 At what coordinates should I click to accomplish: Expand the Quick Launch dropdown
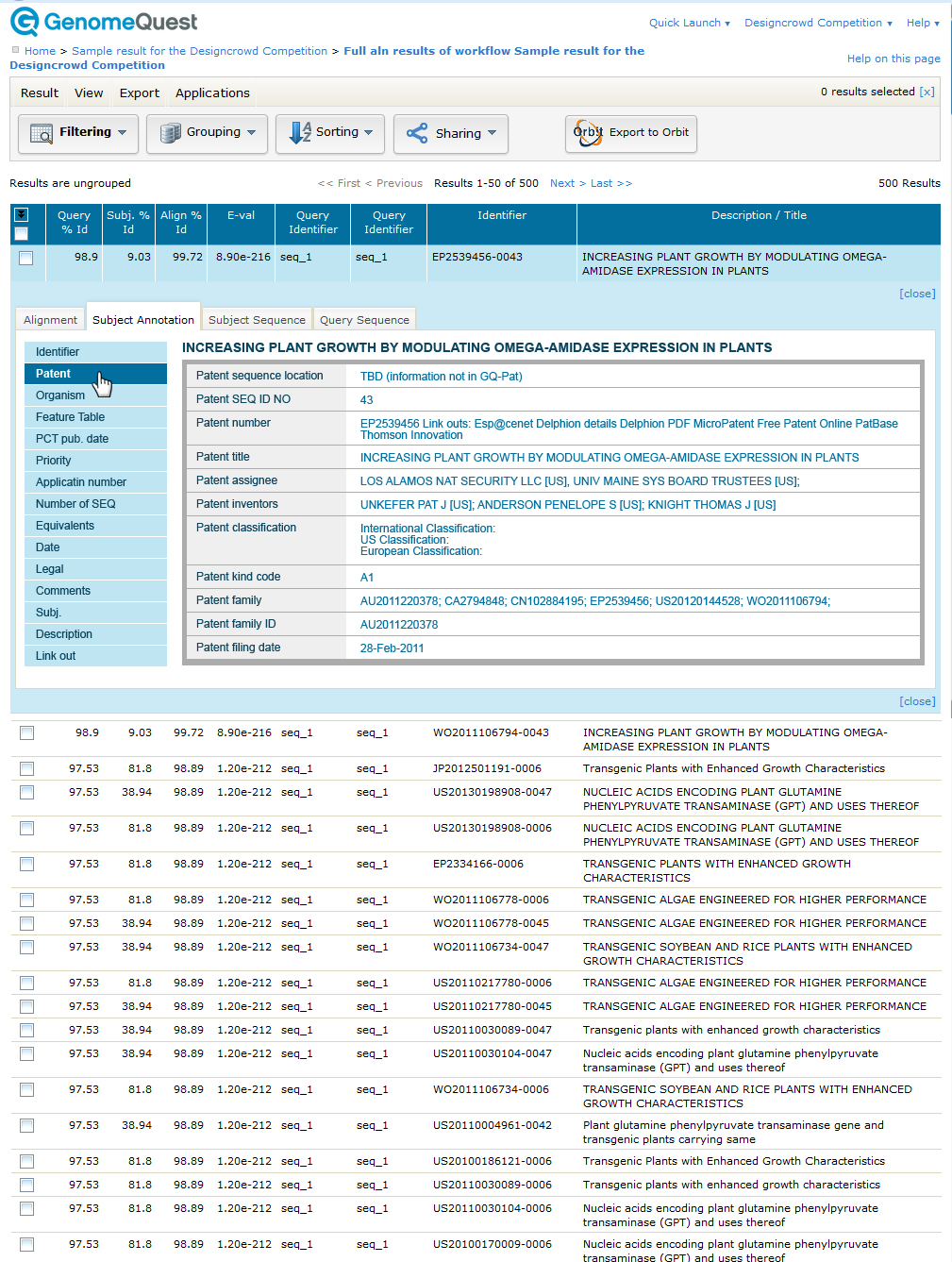[x=689, y=23]
